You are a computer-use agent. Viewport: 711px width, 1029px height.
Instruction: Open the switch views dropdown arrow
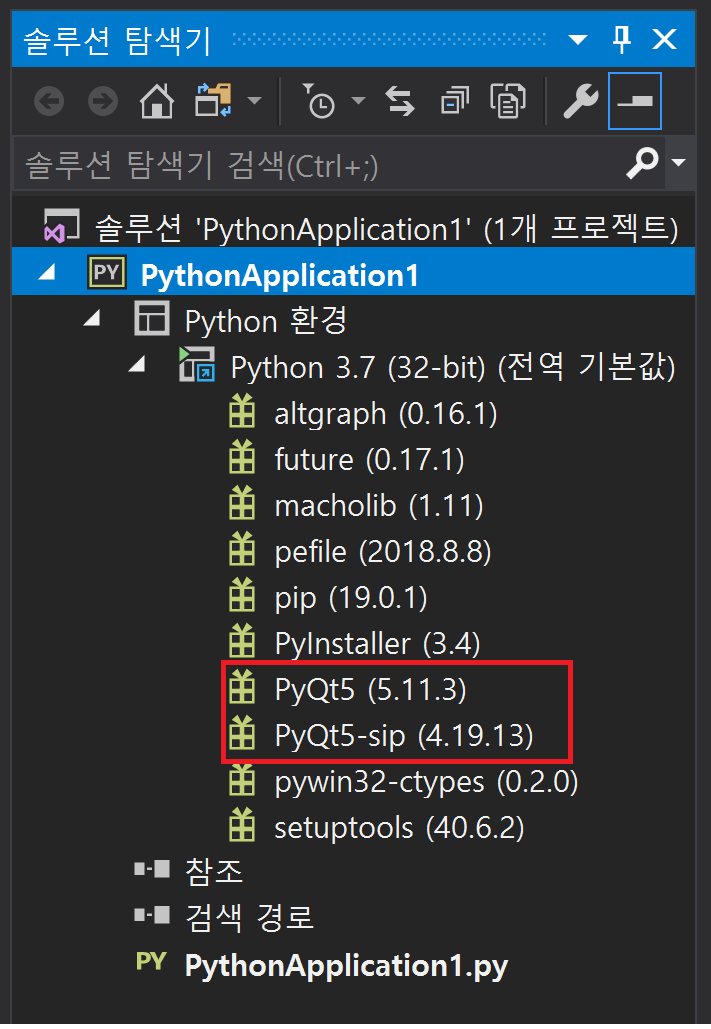255,101
